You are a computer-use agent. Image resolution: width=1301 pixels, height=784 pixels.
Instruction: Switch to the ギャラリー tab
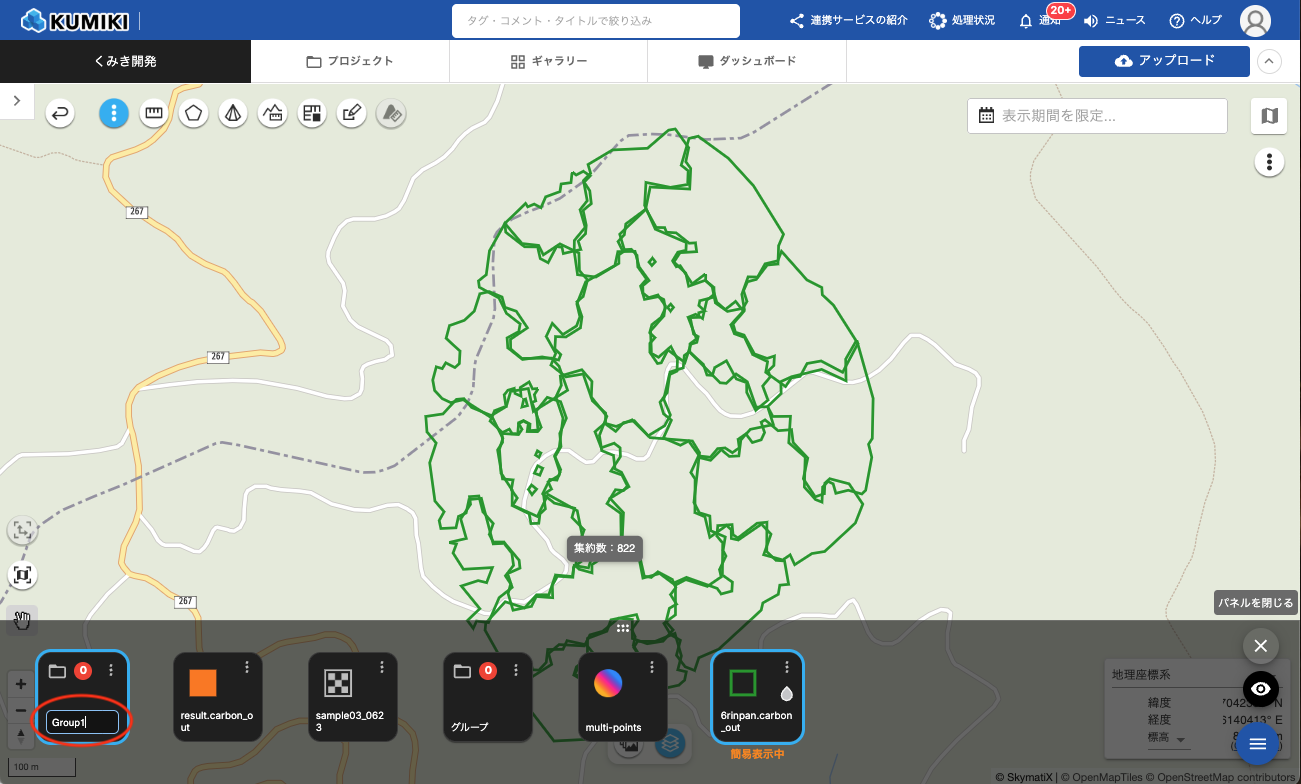tap(548, 61)
